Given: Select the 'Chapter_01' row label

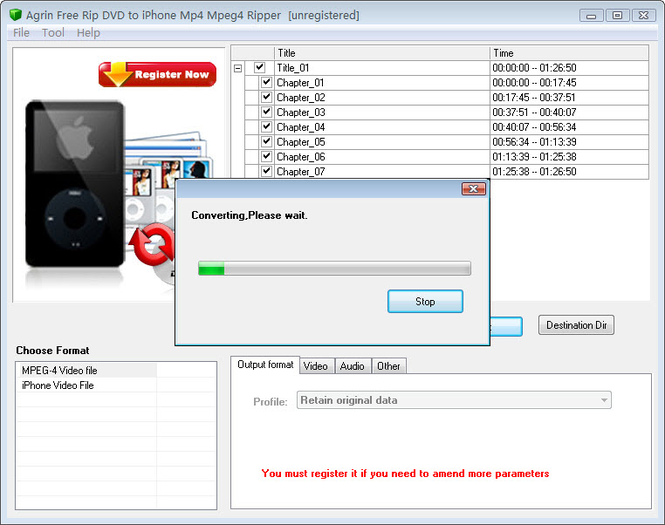Looking at the screenshot, I should tap(300, 83).
